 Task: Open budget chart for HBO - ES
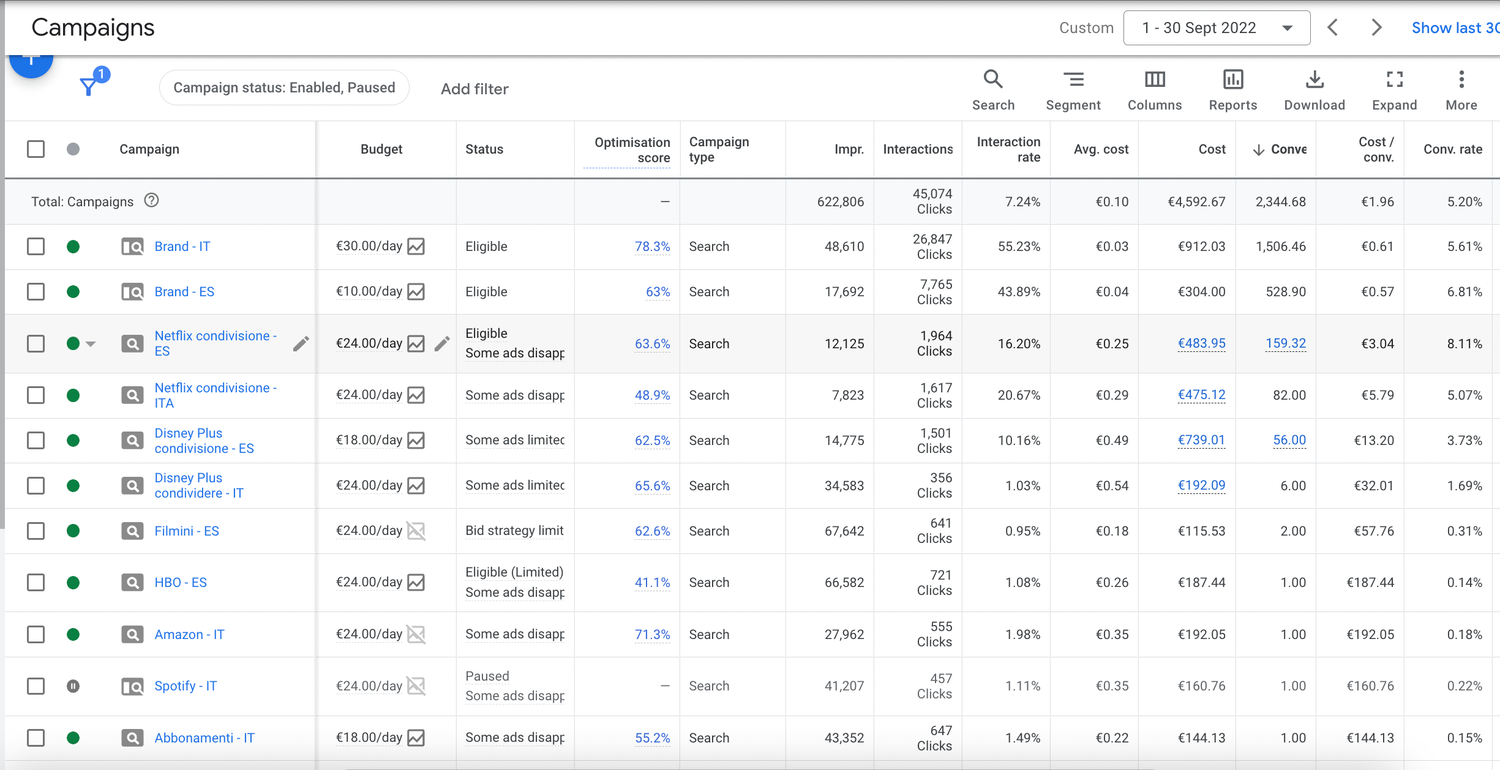[416, 582]
